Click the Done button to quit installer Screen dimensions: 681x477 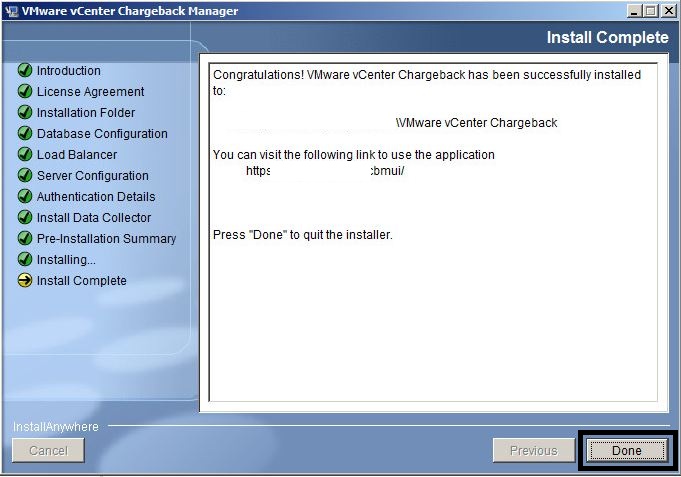[x=627, y=450]
